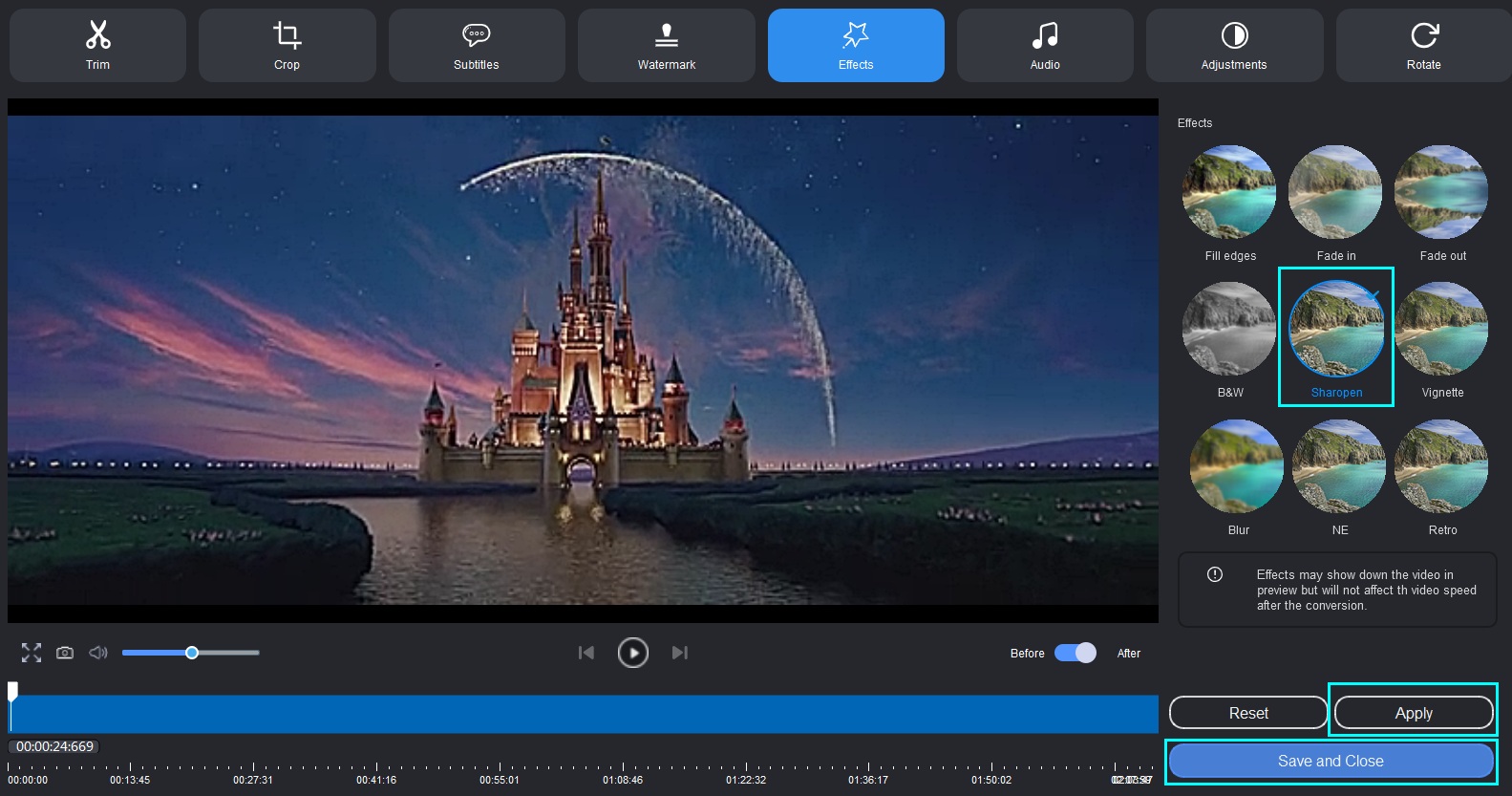
Task: Toggle the Before/After preview switch
Action: click(x=1075, y=653)
